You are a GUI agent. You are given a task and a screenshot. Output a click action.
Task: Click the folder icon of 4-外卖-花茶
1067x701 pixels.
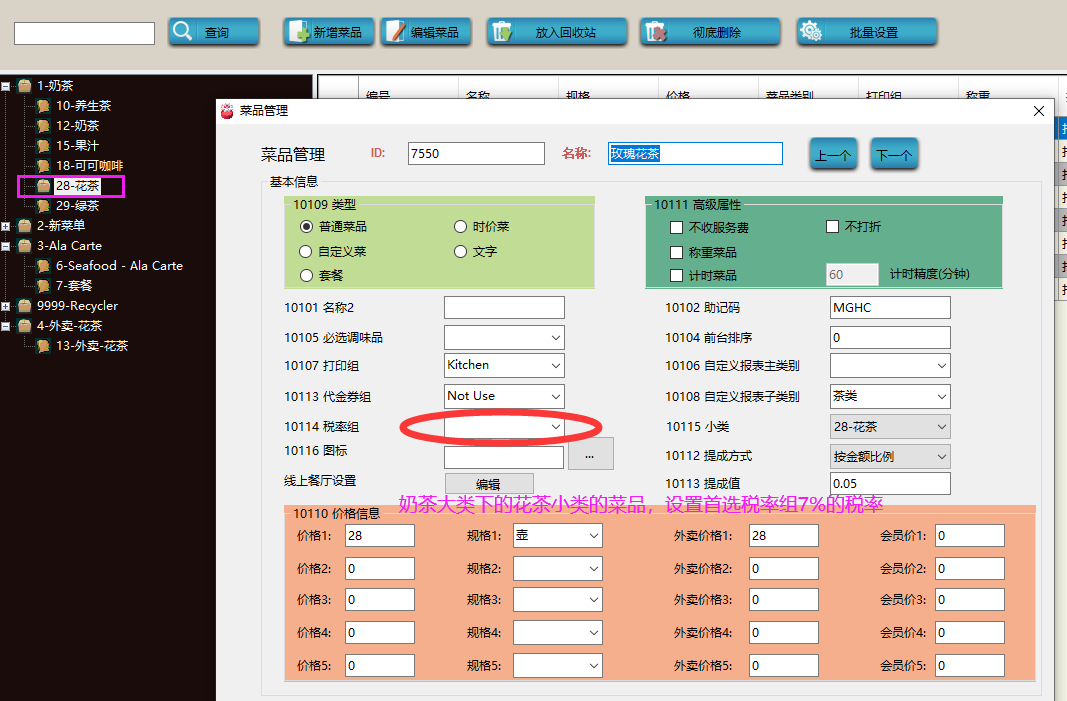tap(24, 326)
